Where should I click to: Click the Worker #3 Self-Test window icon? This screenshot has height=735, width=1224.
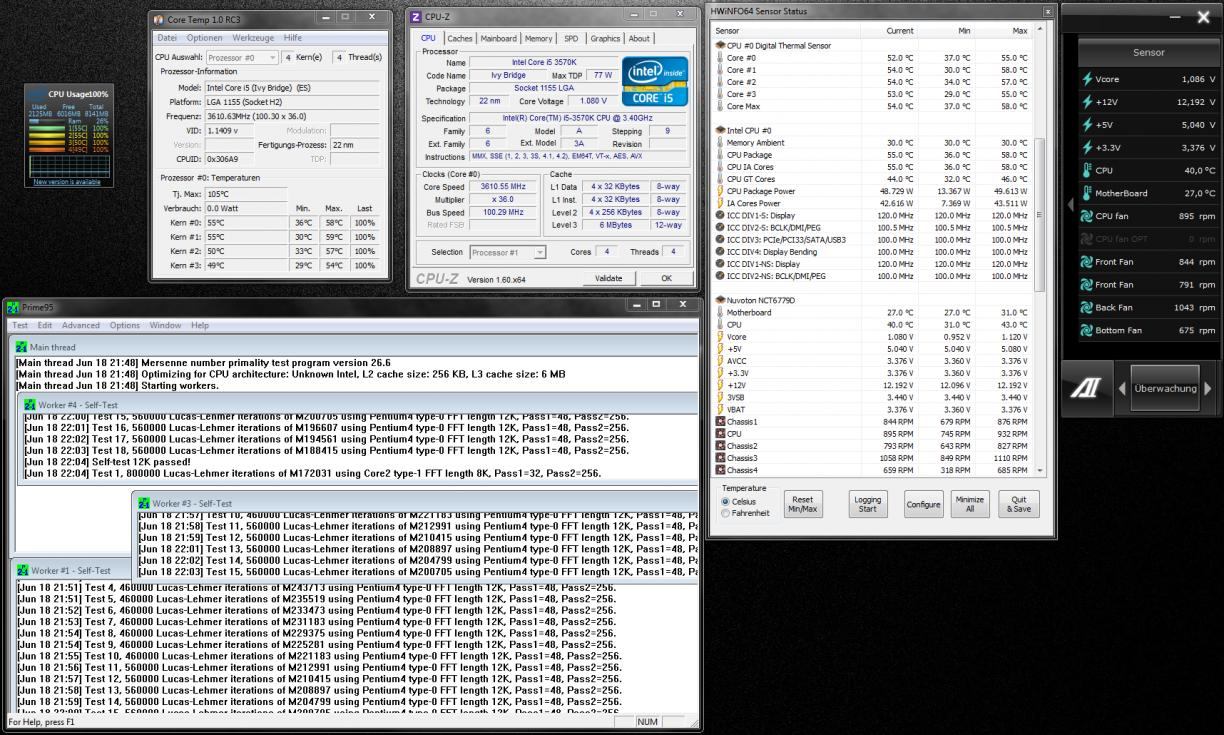click(x=143, y=503)
